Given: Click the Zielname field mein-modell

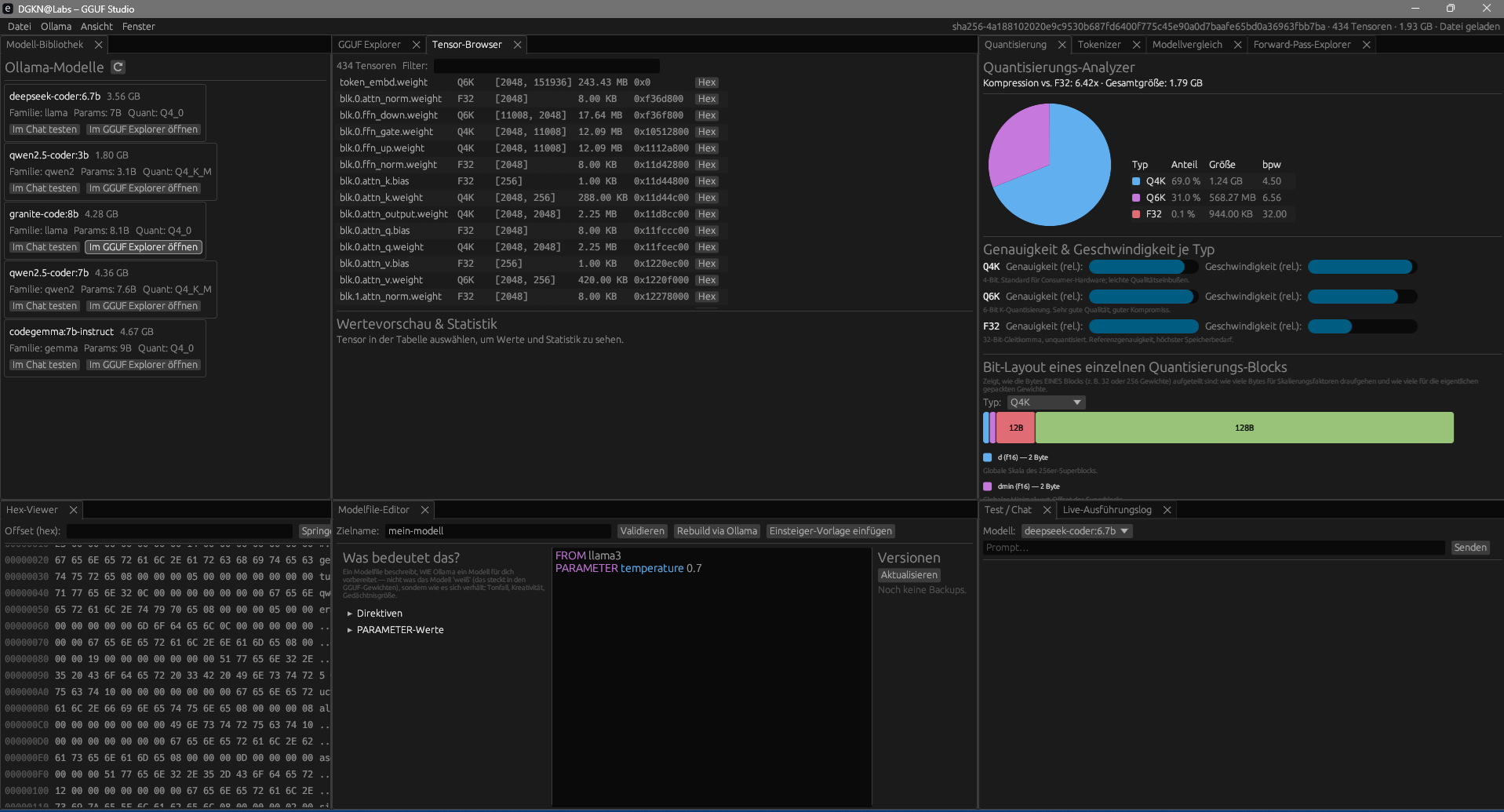Looking at the screenshot, I should (498, 531).
